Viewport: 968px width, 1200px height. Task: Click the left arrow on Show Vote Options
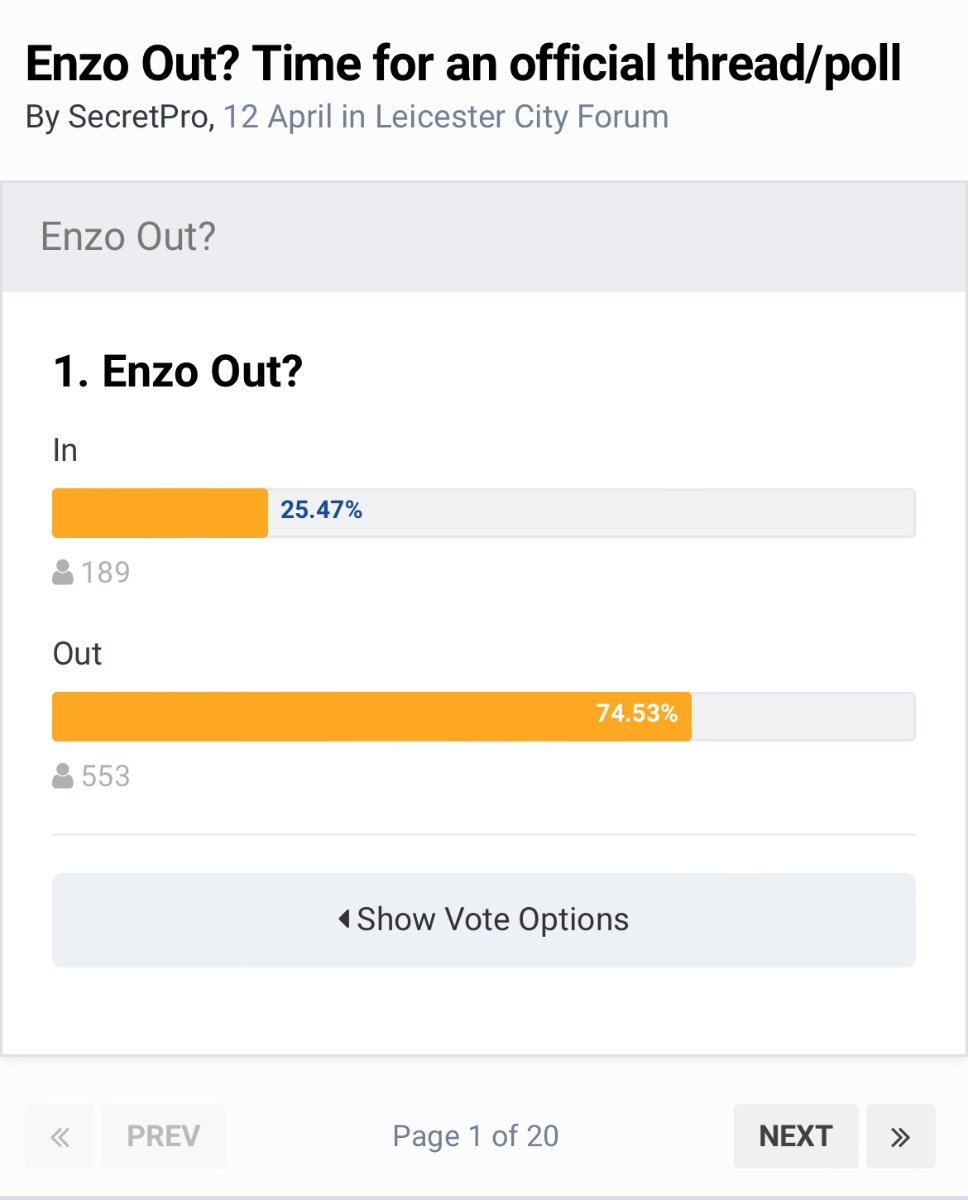click(343, 919)
